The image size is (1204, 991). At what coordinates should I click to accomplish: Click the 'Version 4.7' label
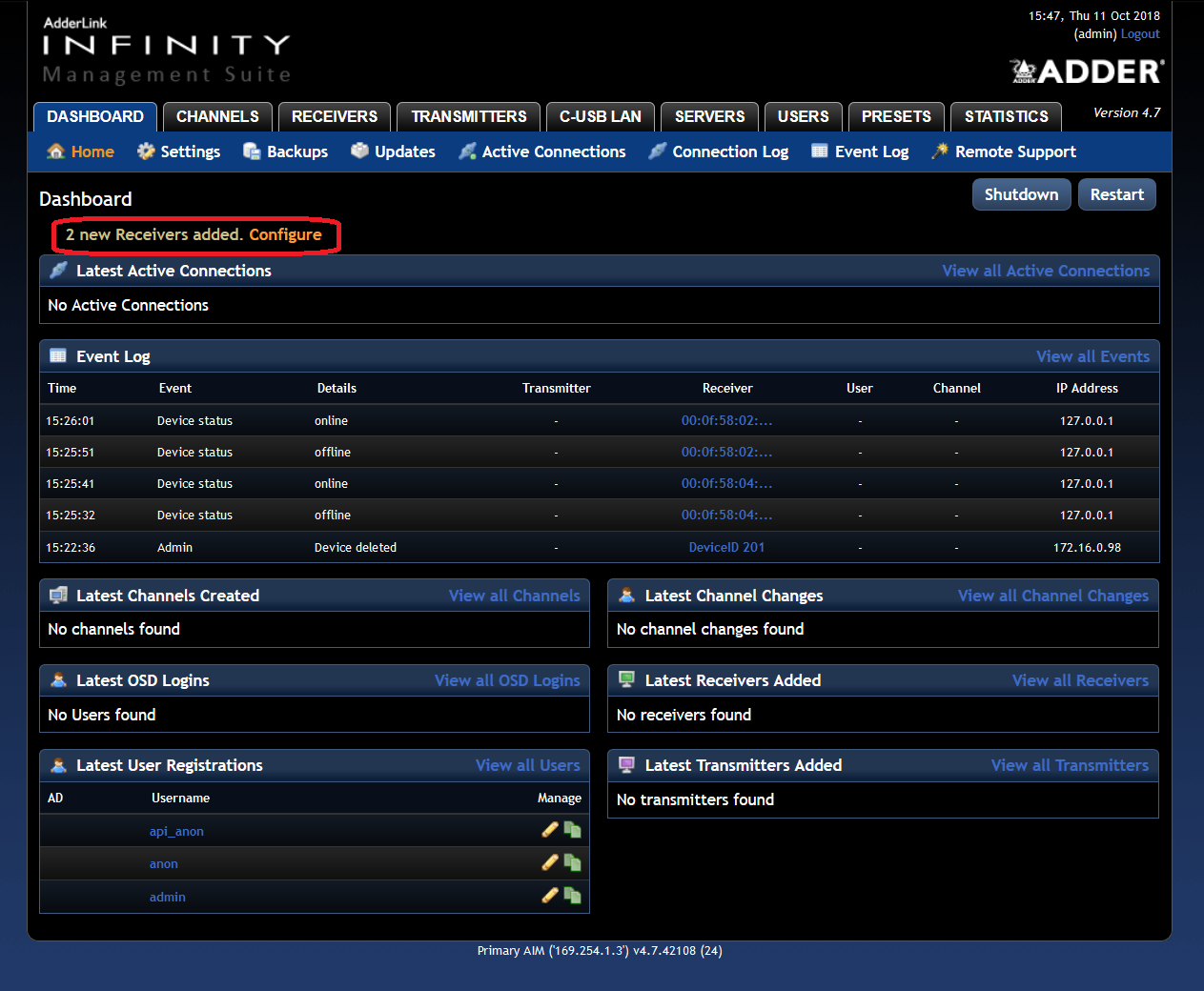(1127, 112)
